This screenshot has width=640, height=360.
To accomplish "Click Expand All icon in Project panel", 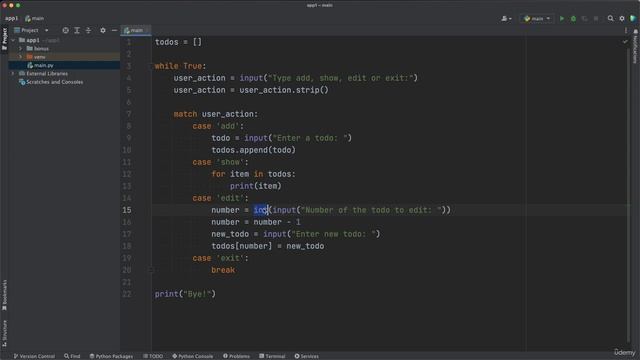I will click(77, 30).
